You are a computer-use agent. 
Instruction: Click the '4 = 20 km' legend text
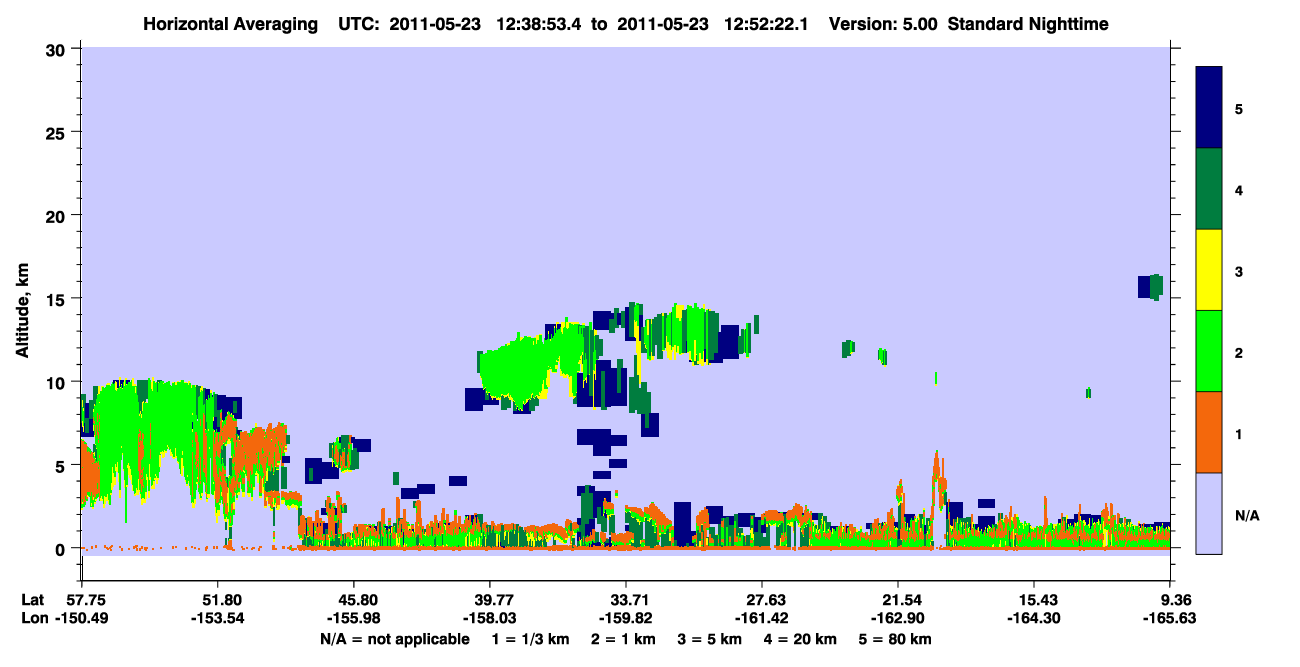(803, 639)
